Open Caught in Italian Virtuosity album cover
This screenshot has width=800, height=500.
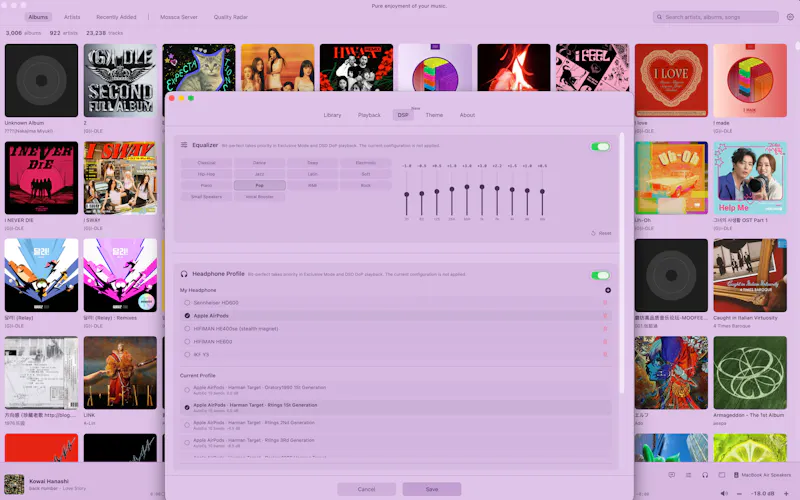(x=750, y=276)
